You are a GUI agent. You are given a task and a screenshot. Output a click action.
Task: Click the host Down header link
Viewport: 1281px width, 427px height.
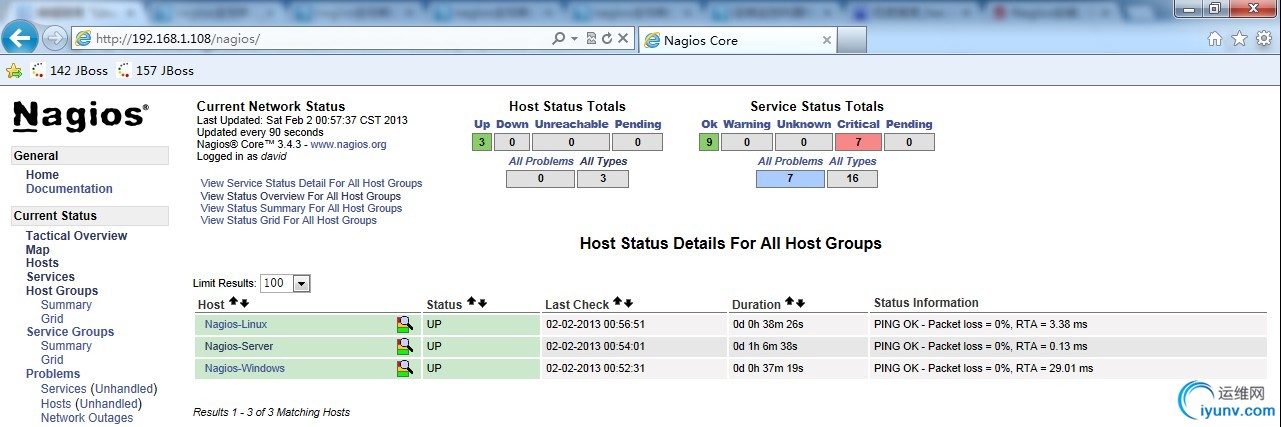[x=512, y=125]
